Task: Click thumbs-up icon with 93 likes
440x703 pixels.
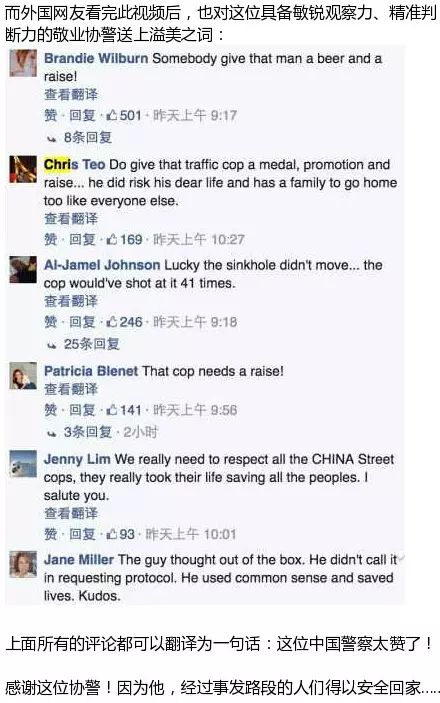Action: [x=112, y=534]
